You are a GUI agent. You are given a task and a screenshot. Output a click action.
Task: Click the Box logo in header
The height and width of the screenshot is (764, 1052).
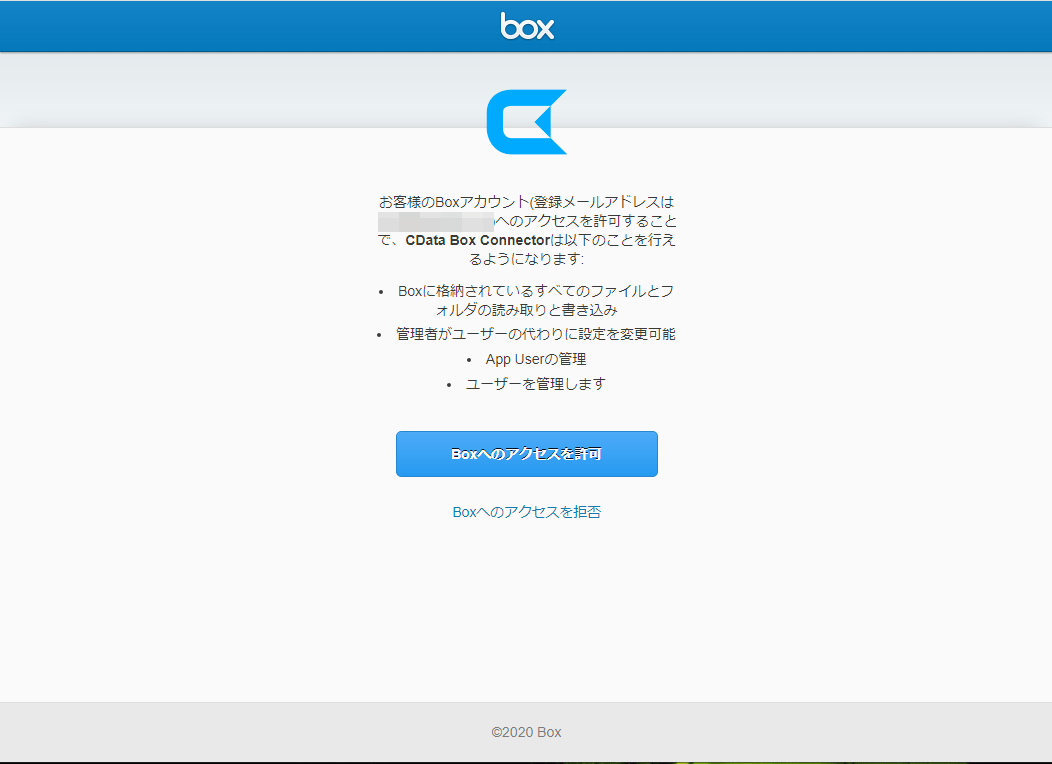click(527, 26)
